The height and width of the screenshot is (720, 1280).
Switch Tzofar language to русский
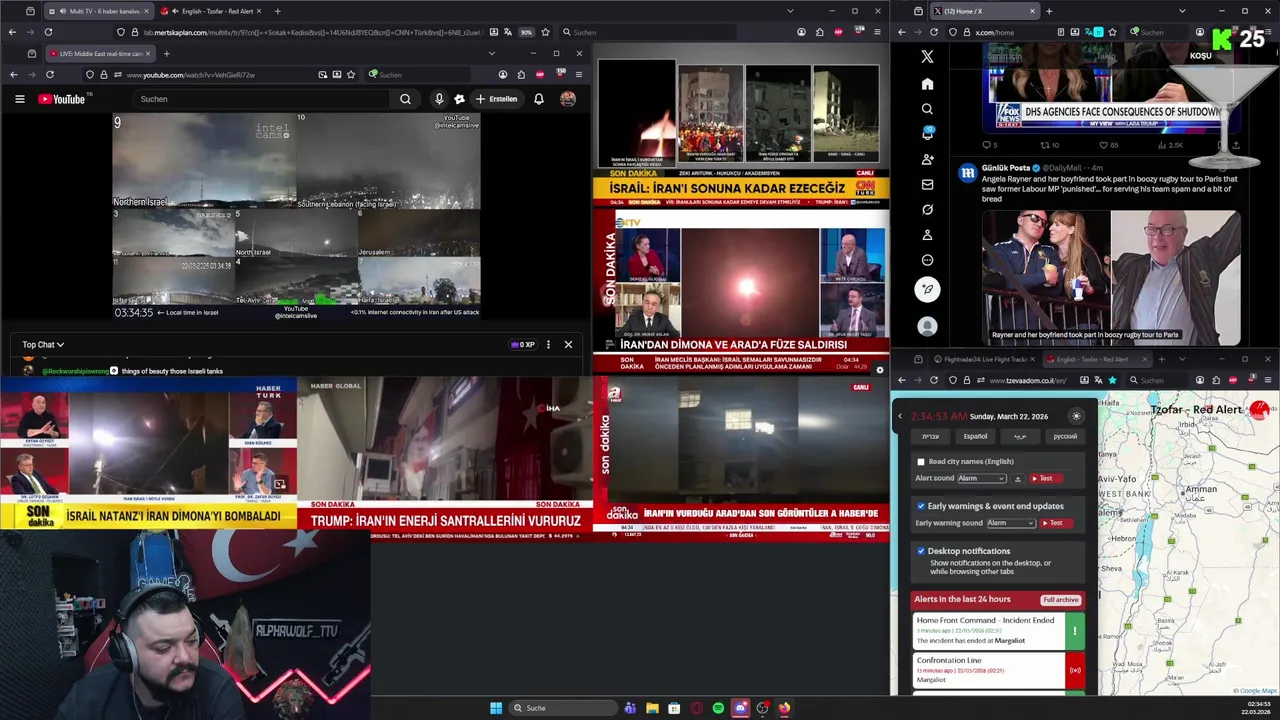pyautogui.click(x=1065, y=436)
